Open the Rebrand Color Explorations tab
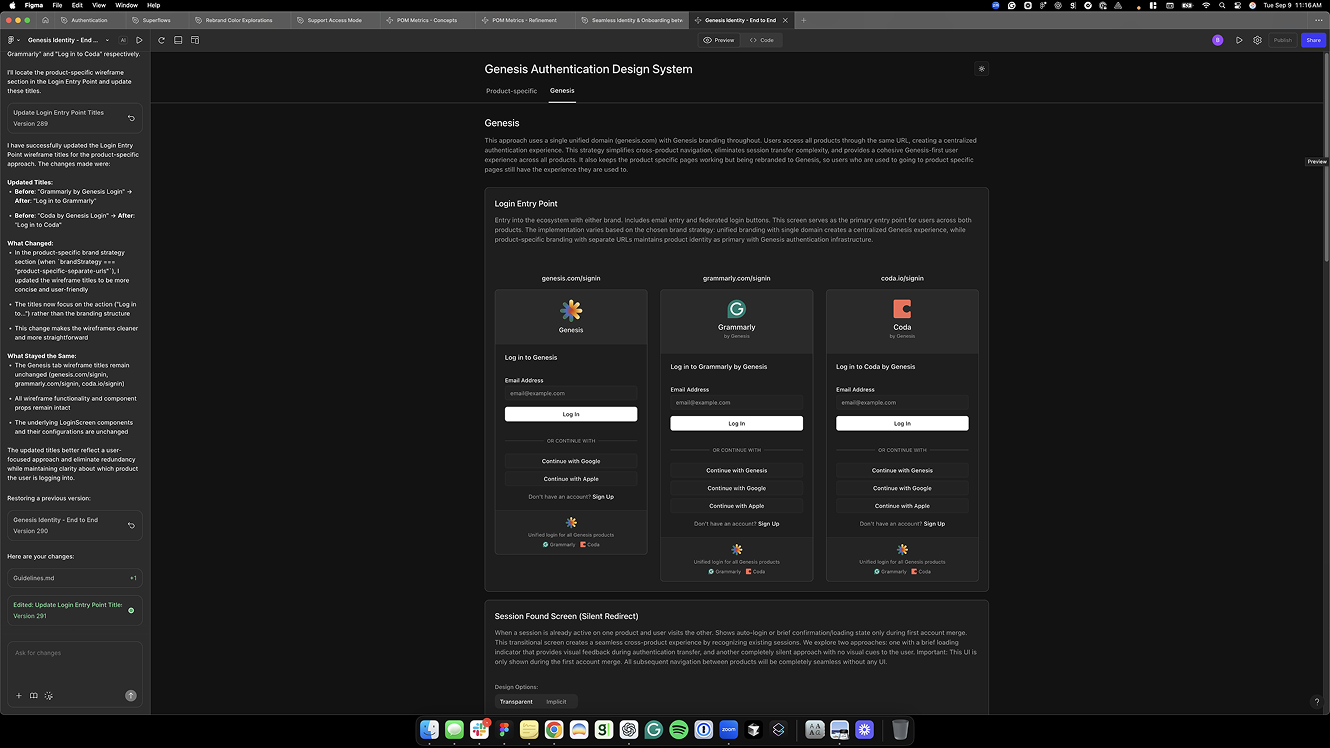1330x748 pixels. point(238,20)
